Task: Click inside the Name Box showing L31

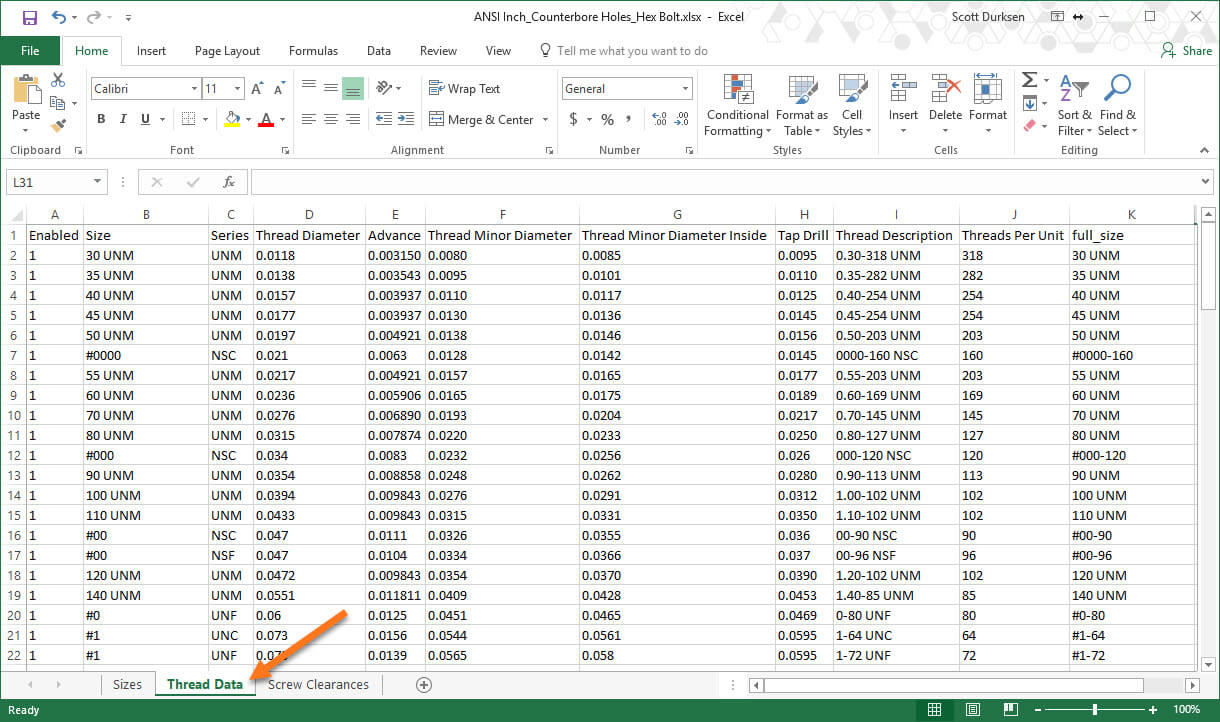Action: click(x=48, y=181)
